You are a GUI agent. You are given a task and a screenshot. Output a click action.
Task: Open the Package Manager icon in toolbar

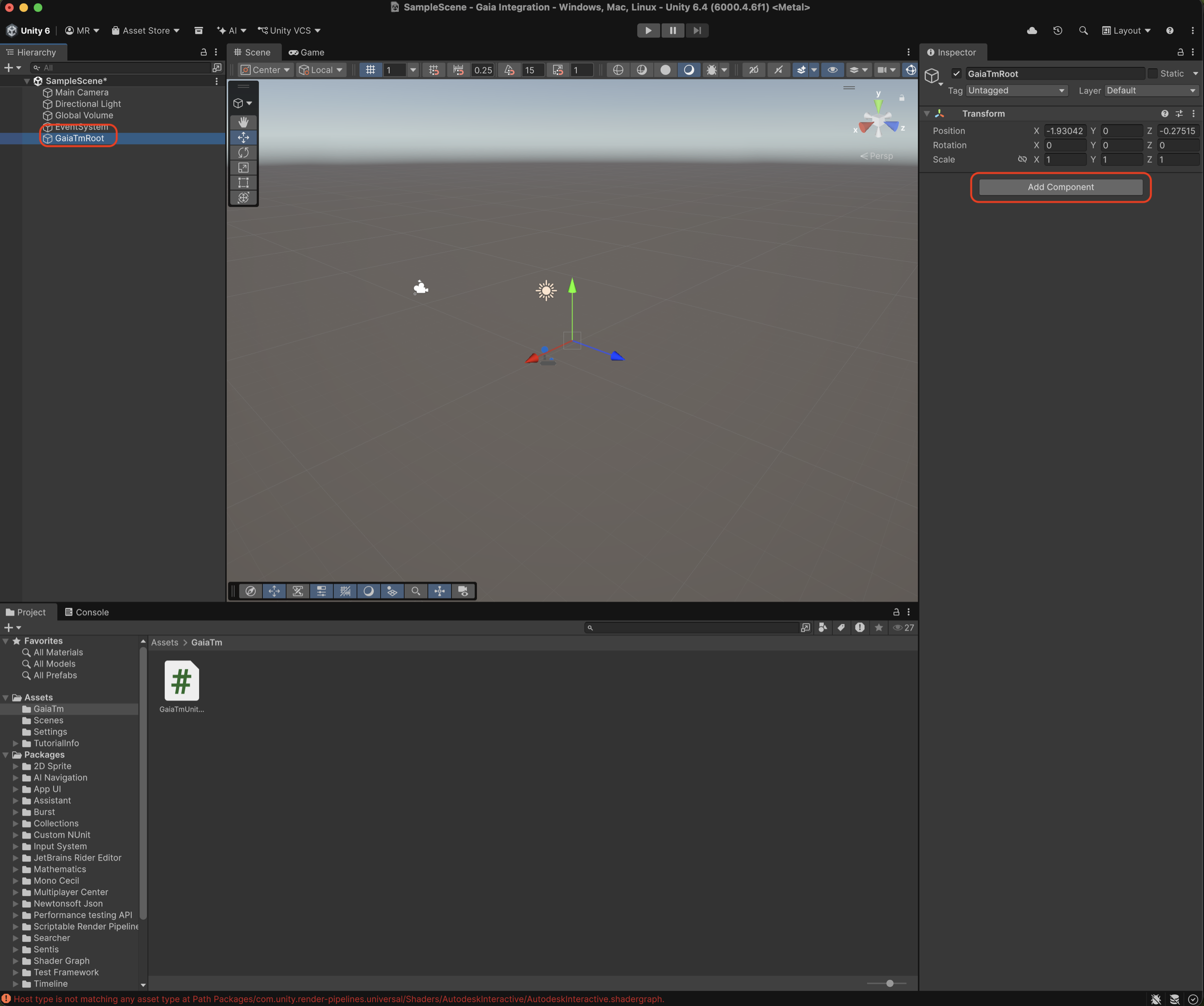[x=198, y=31]
